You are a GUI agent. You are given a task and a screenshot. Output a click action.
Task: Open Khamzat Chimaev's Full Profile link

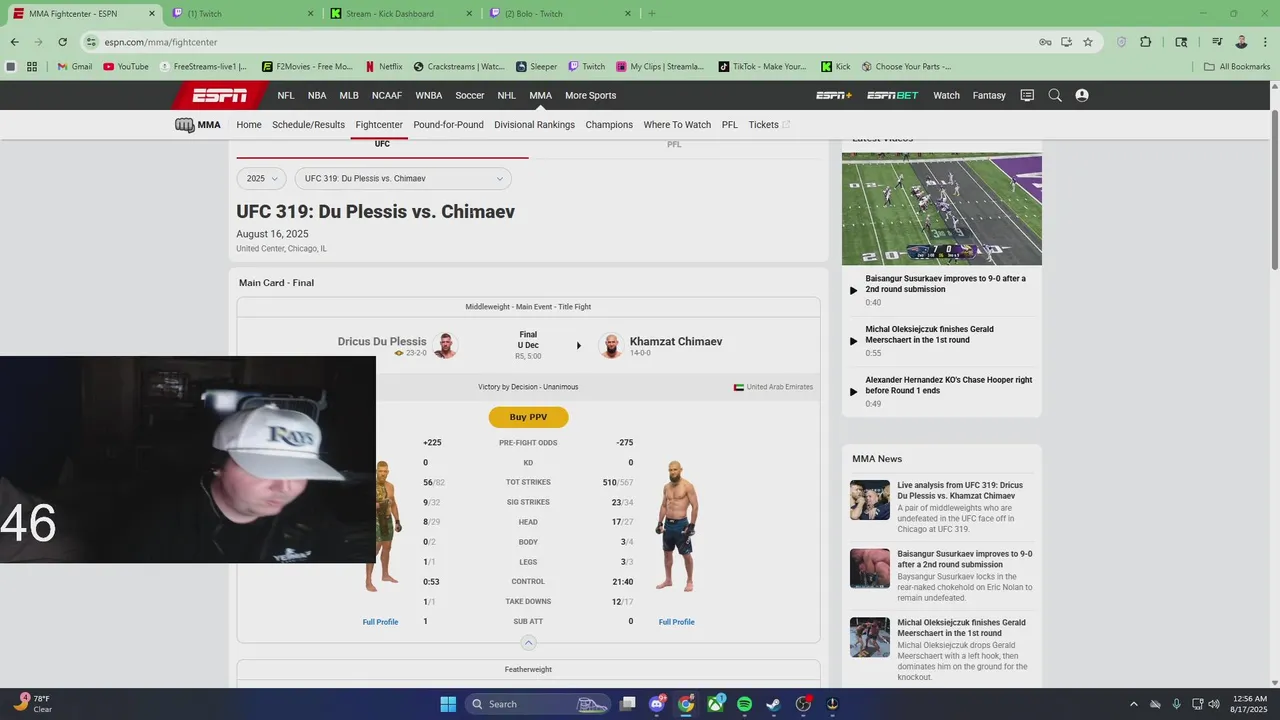(x=676, y=622)
